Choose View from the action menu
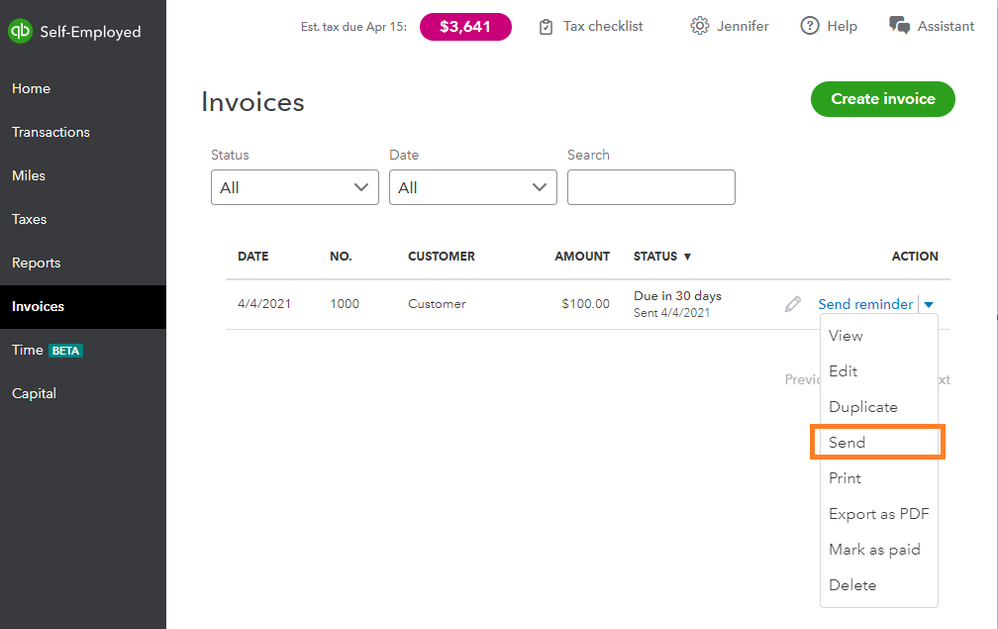This screenshot has height=629, width=998. pyautogui.click(x=879, y=336)
